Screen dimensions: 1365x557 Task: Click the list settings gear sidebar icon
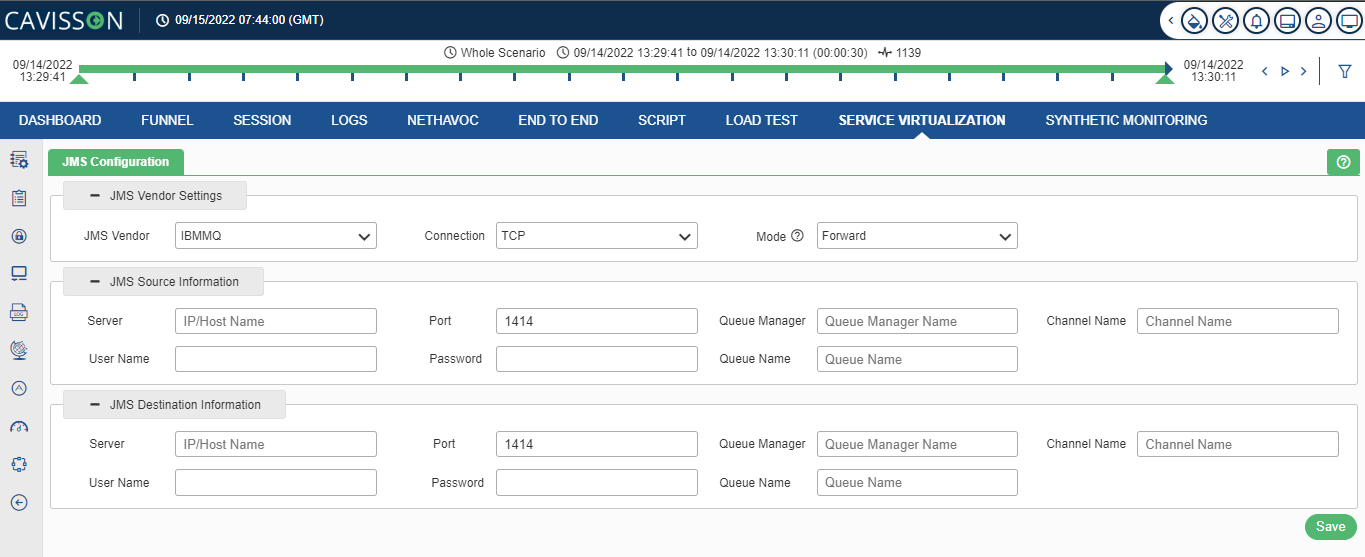pos(19,160)
